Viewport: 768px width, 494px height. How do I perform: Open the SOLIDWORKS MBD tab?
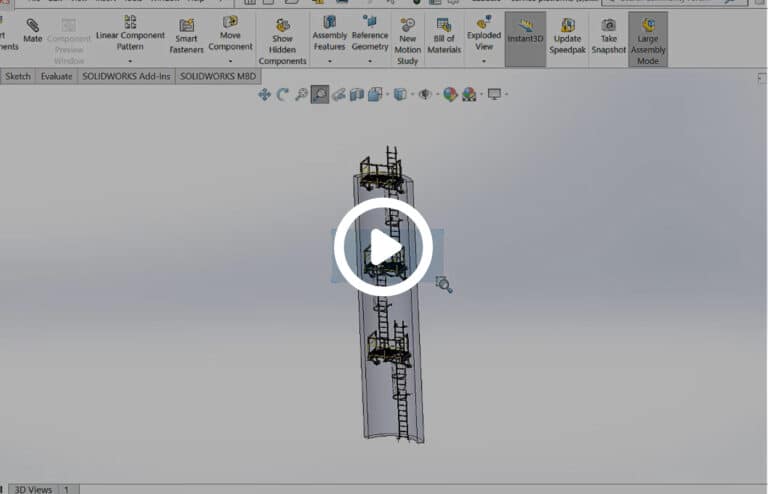[218, 76]
